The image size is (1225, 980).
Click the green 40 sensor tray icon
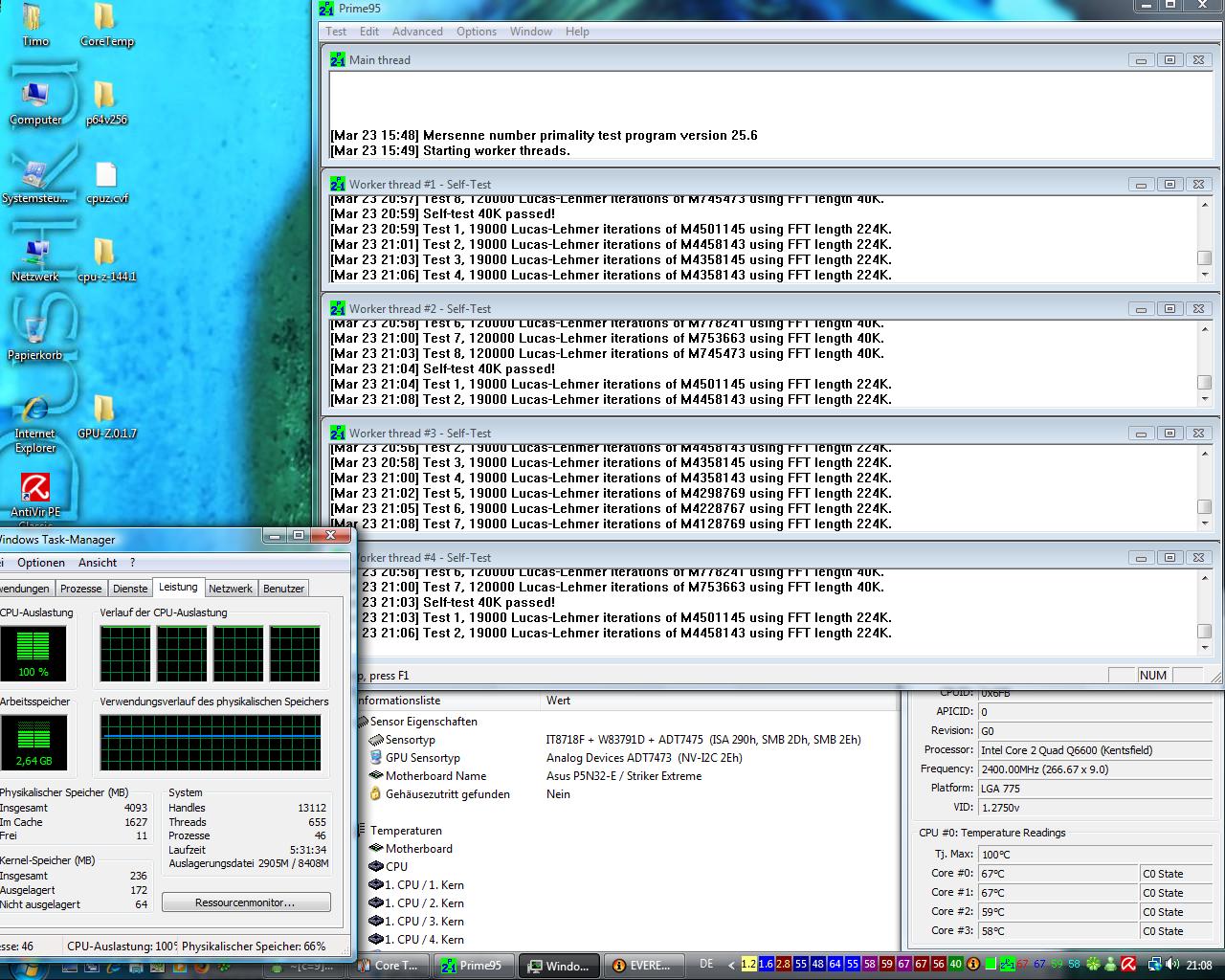(955, 965)
